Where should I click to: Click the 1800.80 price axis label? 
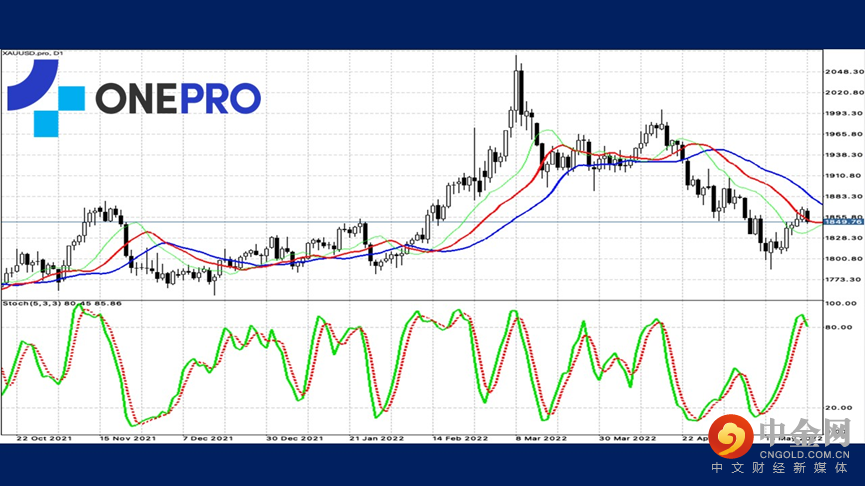pyautogui.click(x=844, y=259)
